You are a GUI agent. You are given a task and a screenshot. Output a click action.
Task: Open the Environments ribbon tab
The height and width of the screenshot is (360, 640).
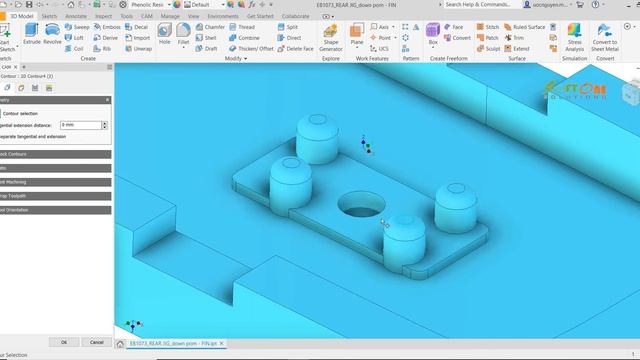(223, 16)
